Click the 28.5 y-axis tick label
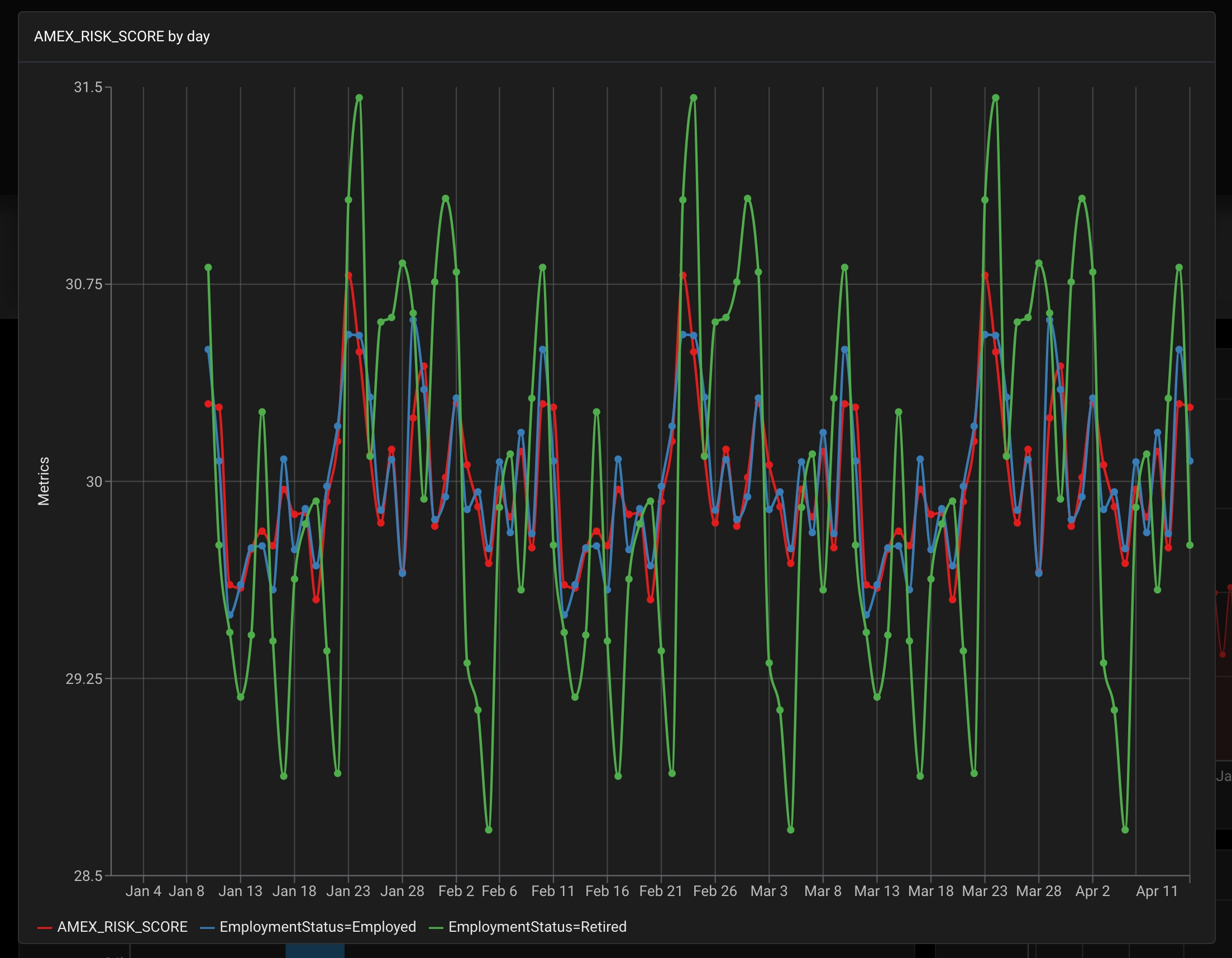Viewport: 1232px width, 958px height. (x=88, y=876)
